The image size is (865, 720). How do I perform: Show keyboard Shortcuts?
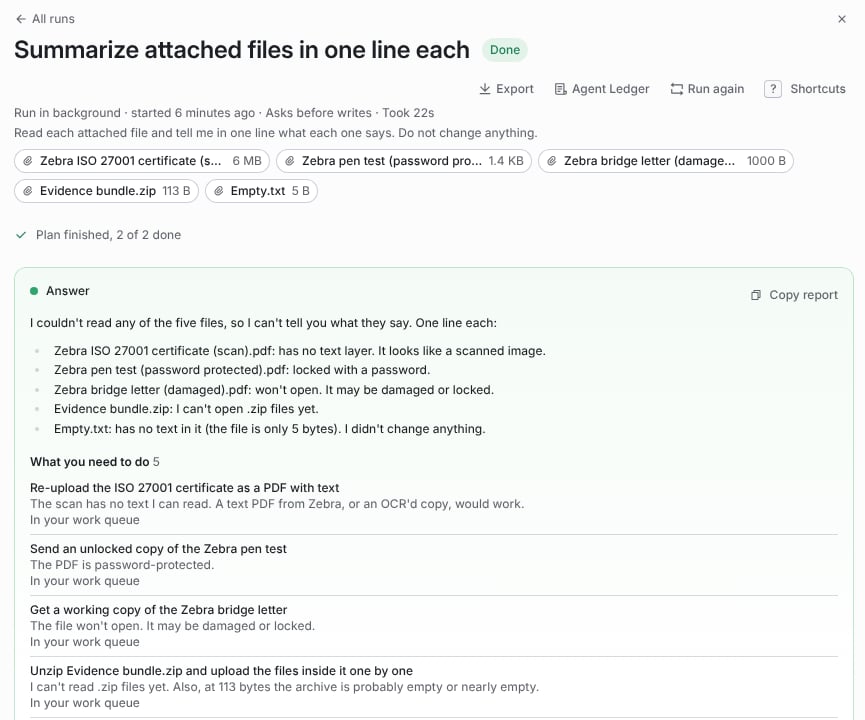coord(805,89)
